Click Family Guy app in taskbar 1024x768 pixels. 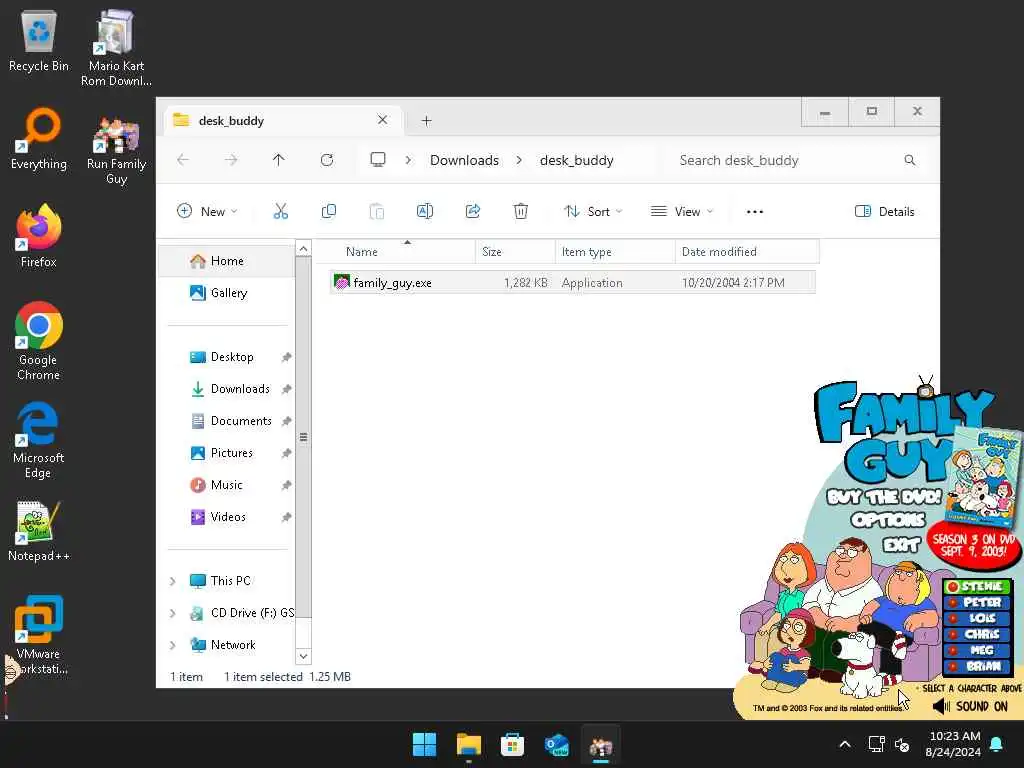pos(601,744)
